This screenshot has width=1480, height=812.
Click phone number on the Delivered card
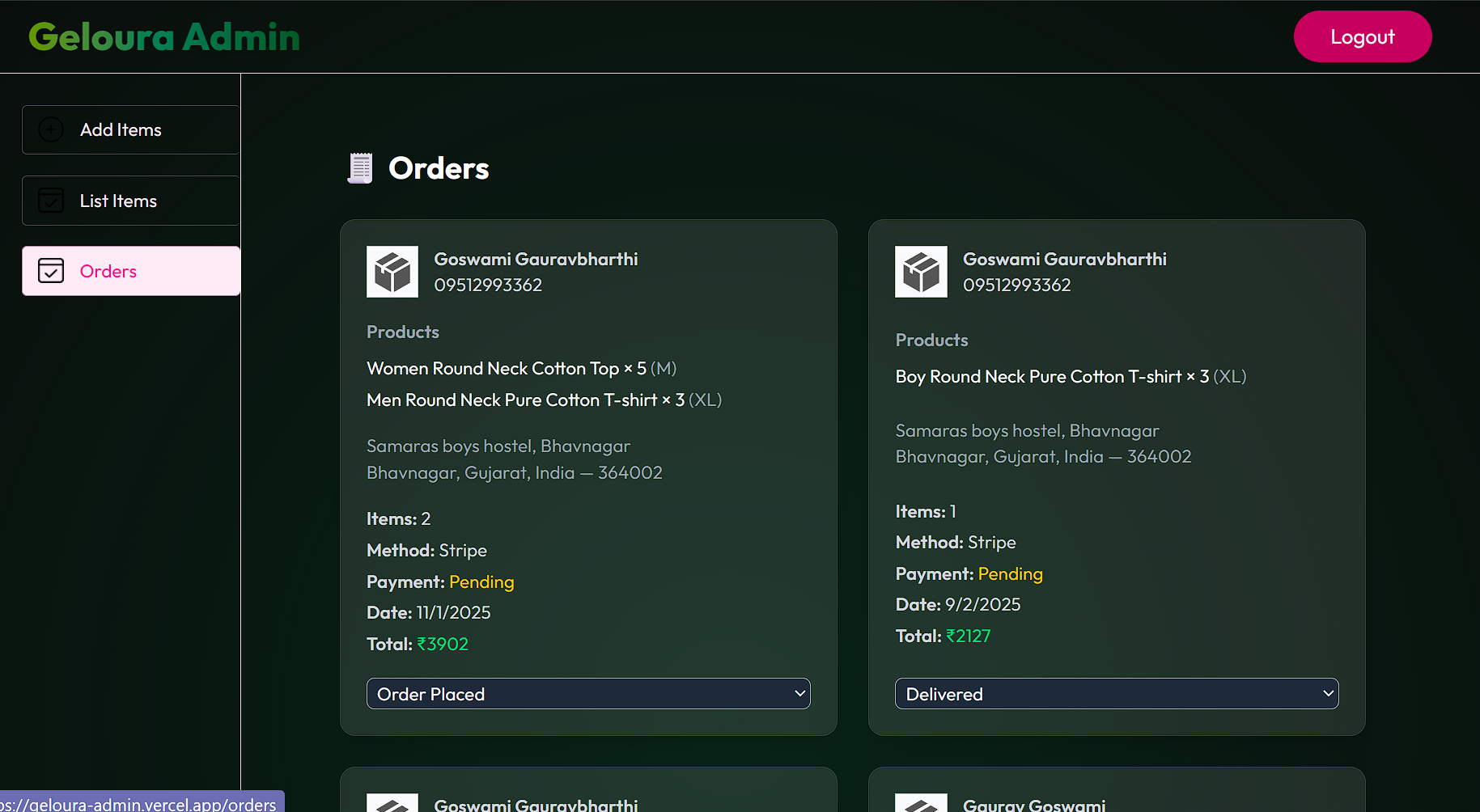pos(1016,285)
